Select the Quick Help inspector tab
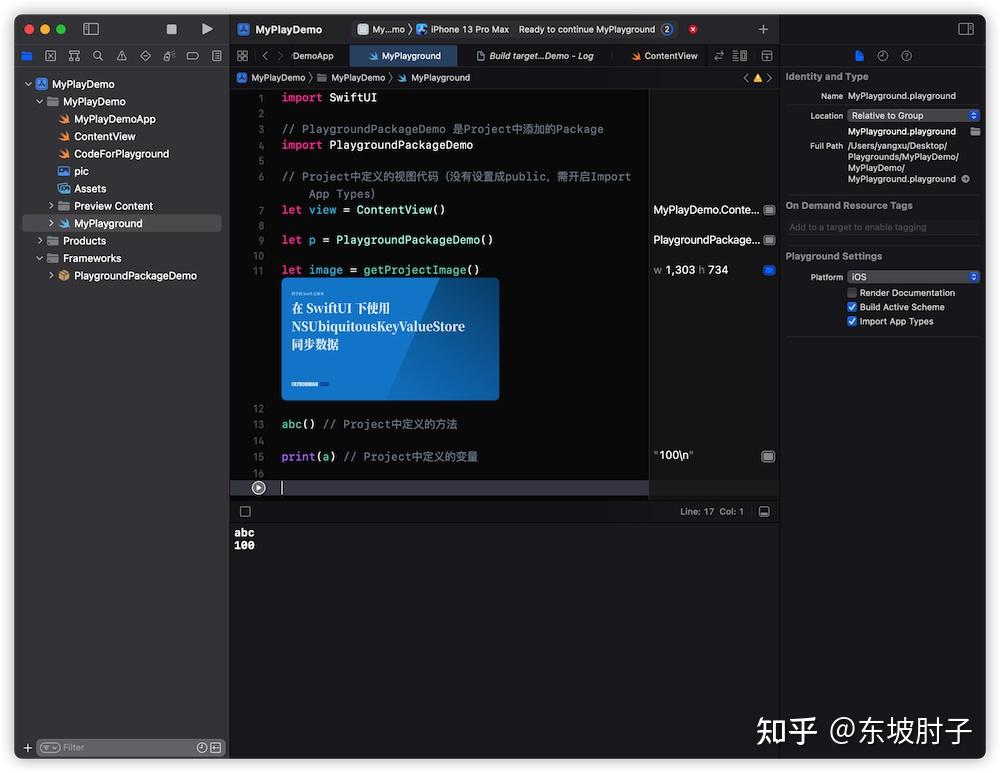Viewport: 1000px width, 773px height. point(906,56)
